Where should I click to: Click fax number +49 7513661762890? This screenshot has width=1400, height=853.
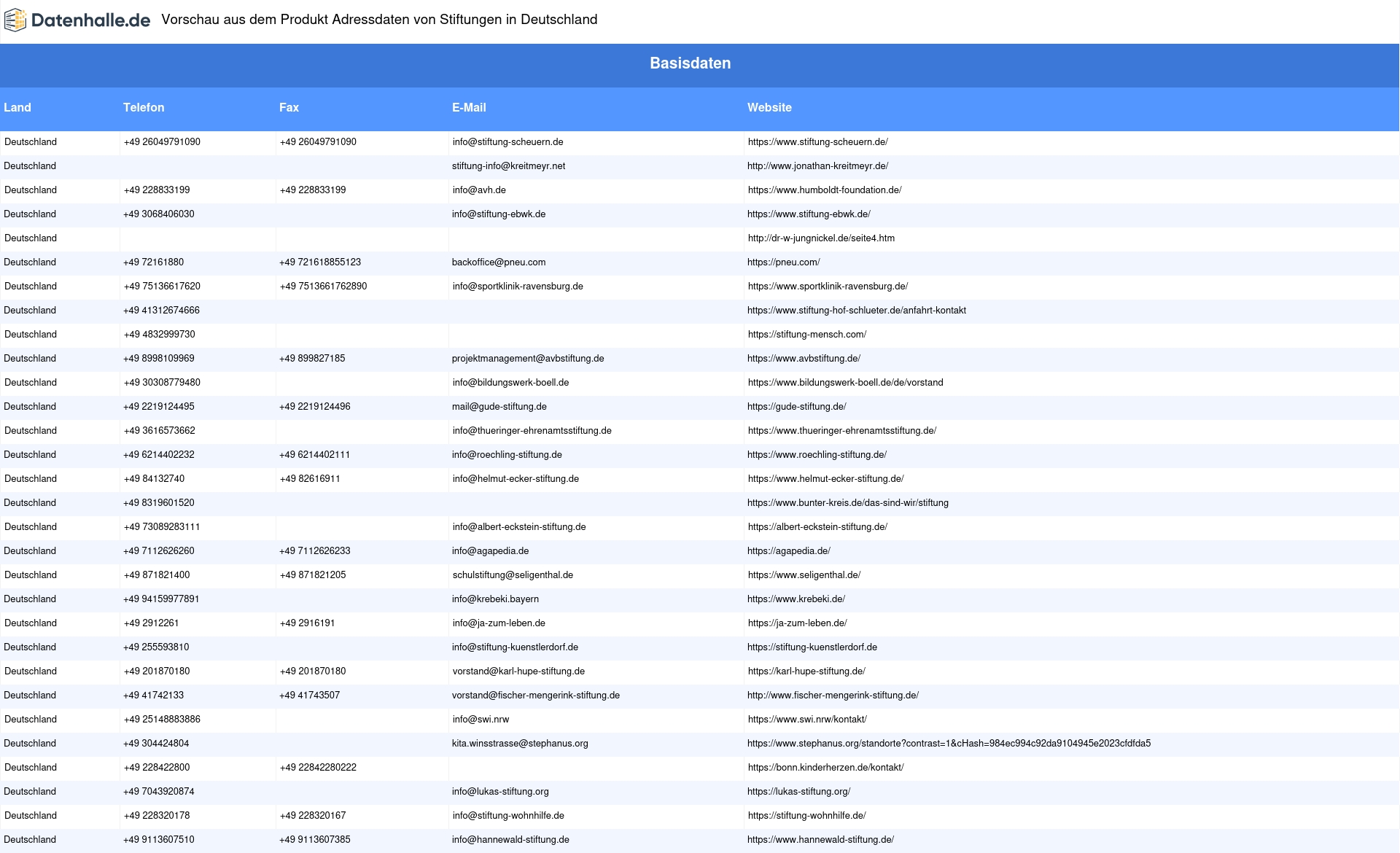(323, 287)
